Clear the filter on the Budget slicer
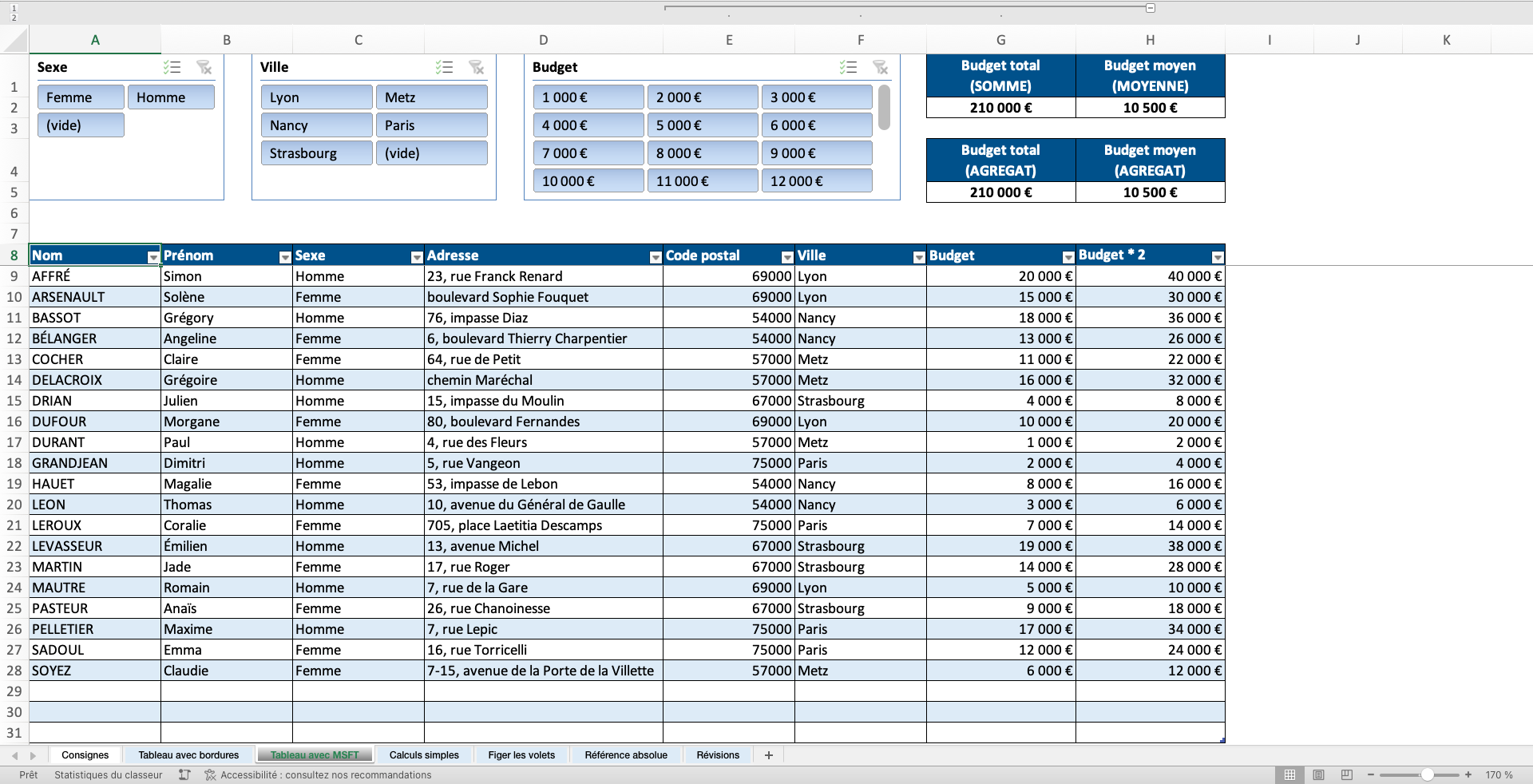1533x784 pixels. pyautogui.click(x=881, y=68)
